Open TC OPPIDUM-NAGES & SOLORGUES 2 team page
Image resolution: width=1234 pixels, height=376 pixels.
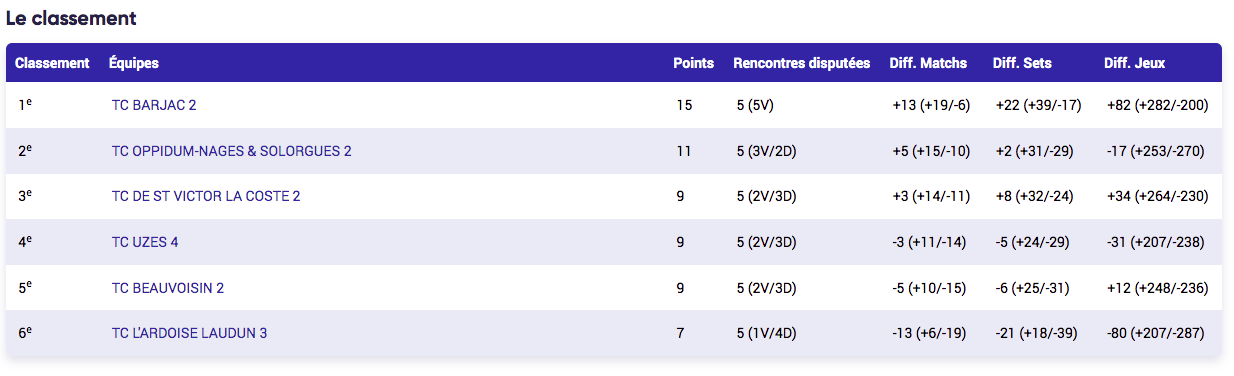[232, 151]
